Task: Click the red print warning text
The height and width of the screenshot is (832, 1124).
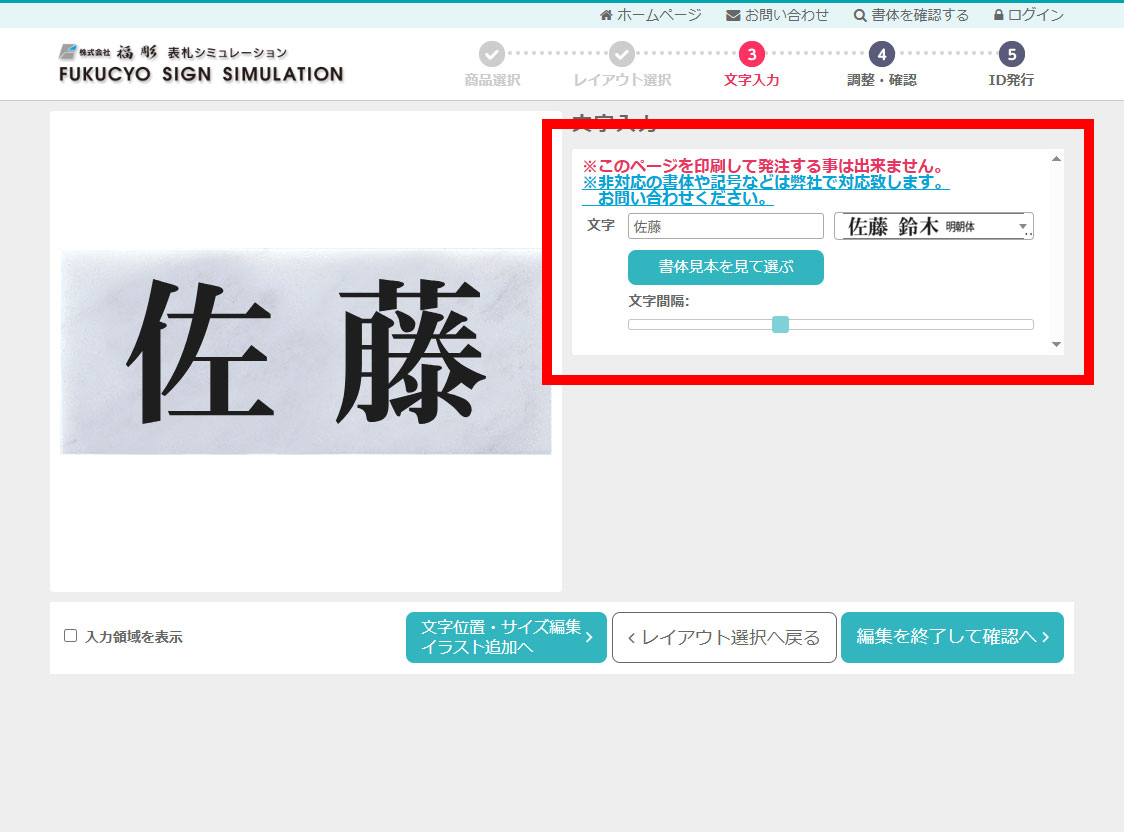Action: tap(763, 166)
